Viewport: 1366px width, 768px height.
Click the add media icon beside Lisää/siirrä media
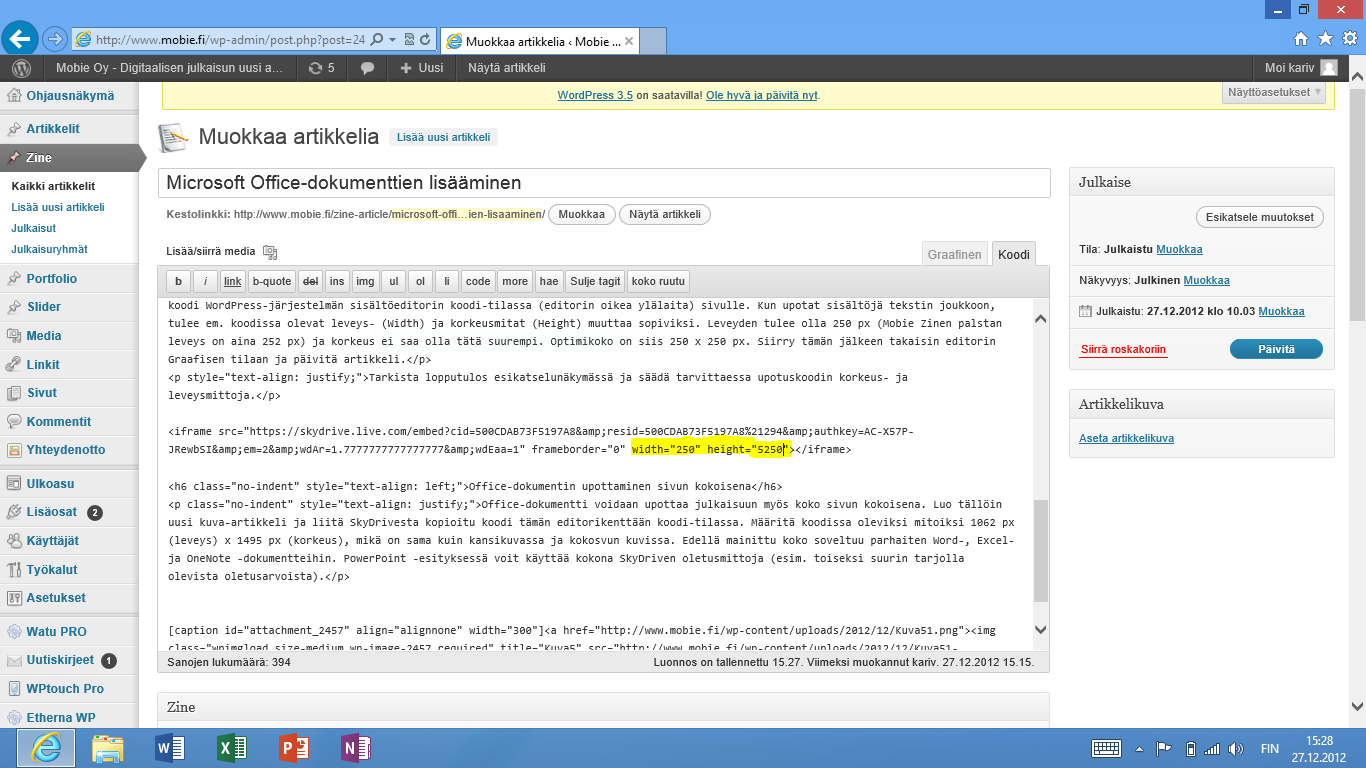click(269, 252)
